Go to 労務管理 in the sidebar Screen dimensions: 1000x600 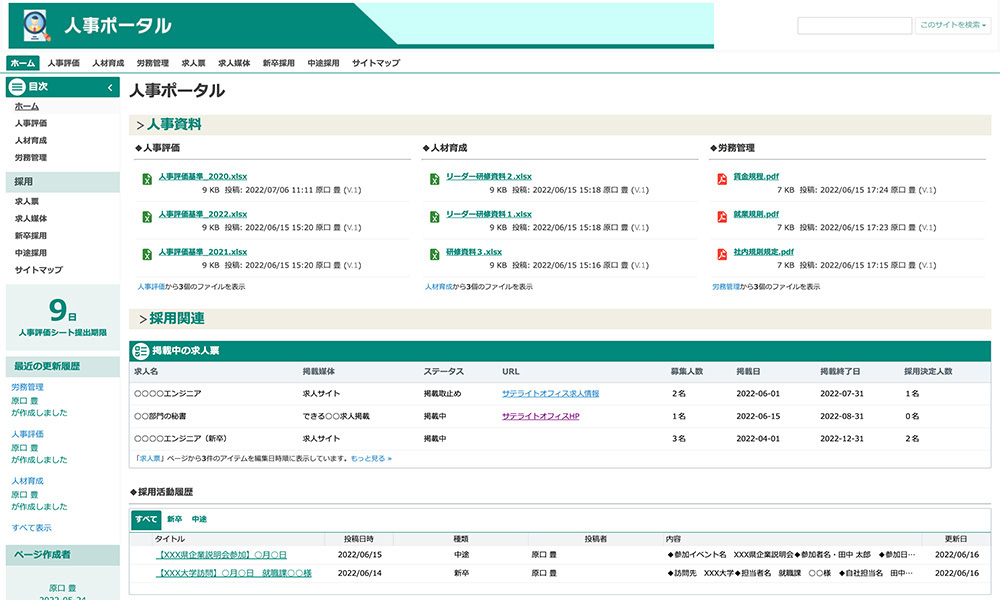tap(31, 157)
